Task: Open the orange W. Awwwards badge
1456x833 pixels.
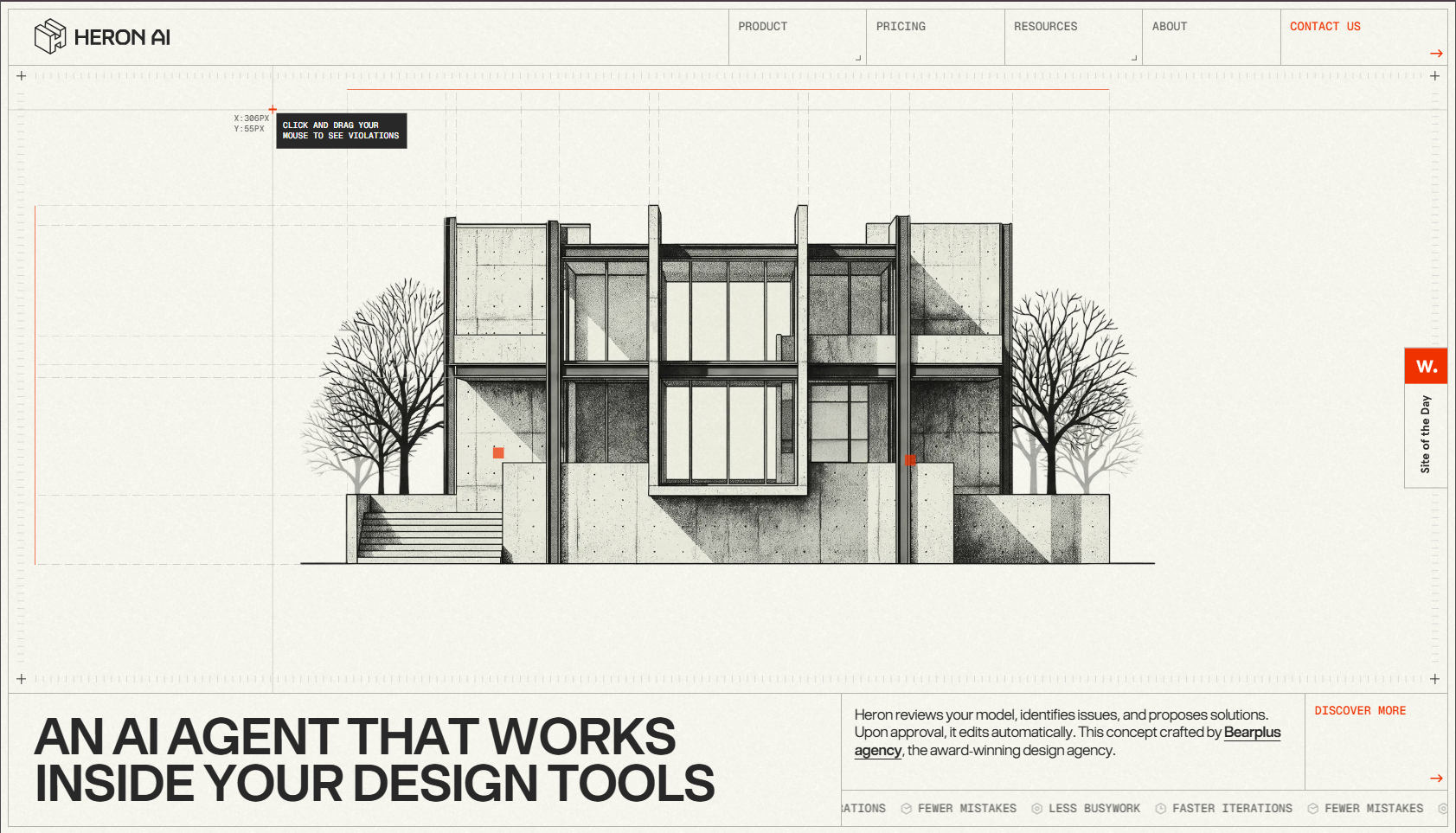Action: click(x=1426, y=366)
